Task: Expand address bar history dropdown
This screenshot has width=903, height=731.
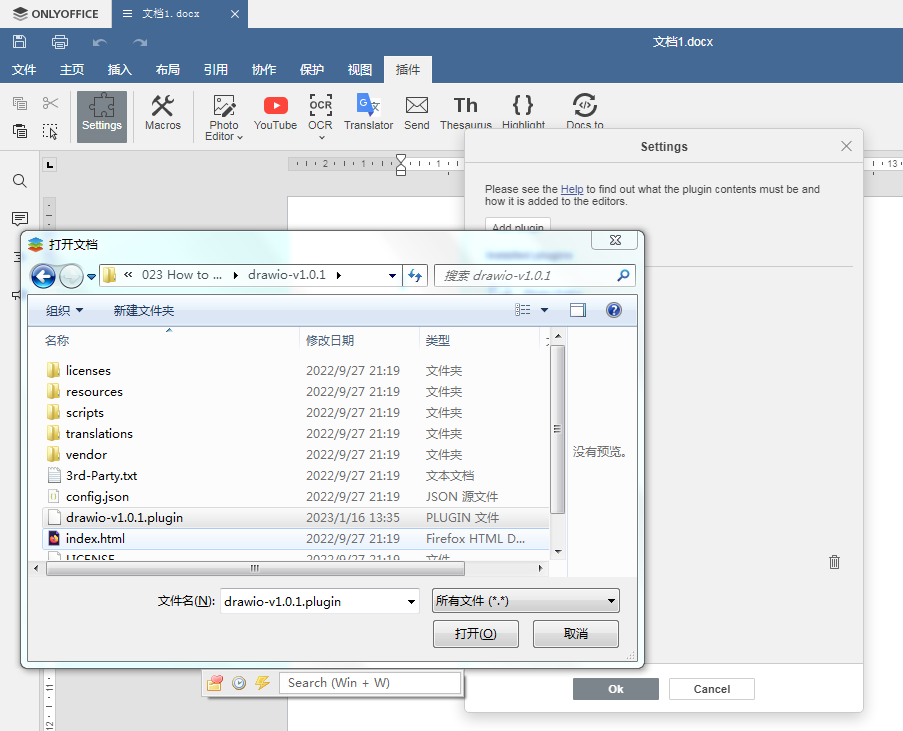Action: tap(392, 275)
